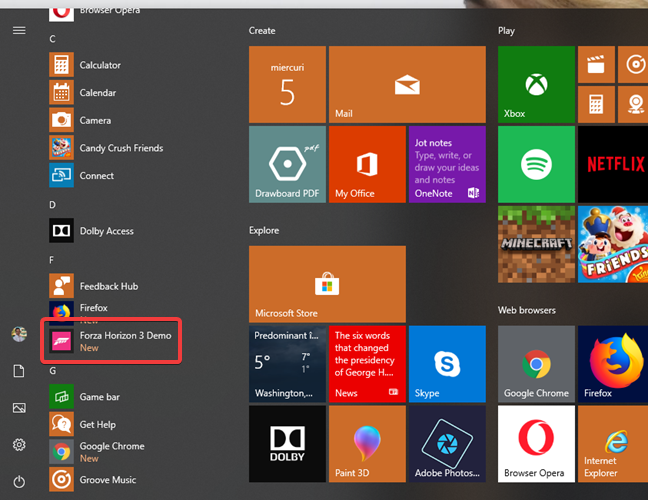
Task: Click the letter G group header
Action: tap(52, 371)
